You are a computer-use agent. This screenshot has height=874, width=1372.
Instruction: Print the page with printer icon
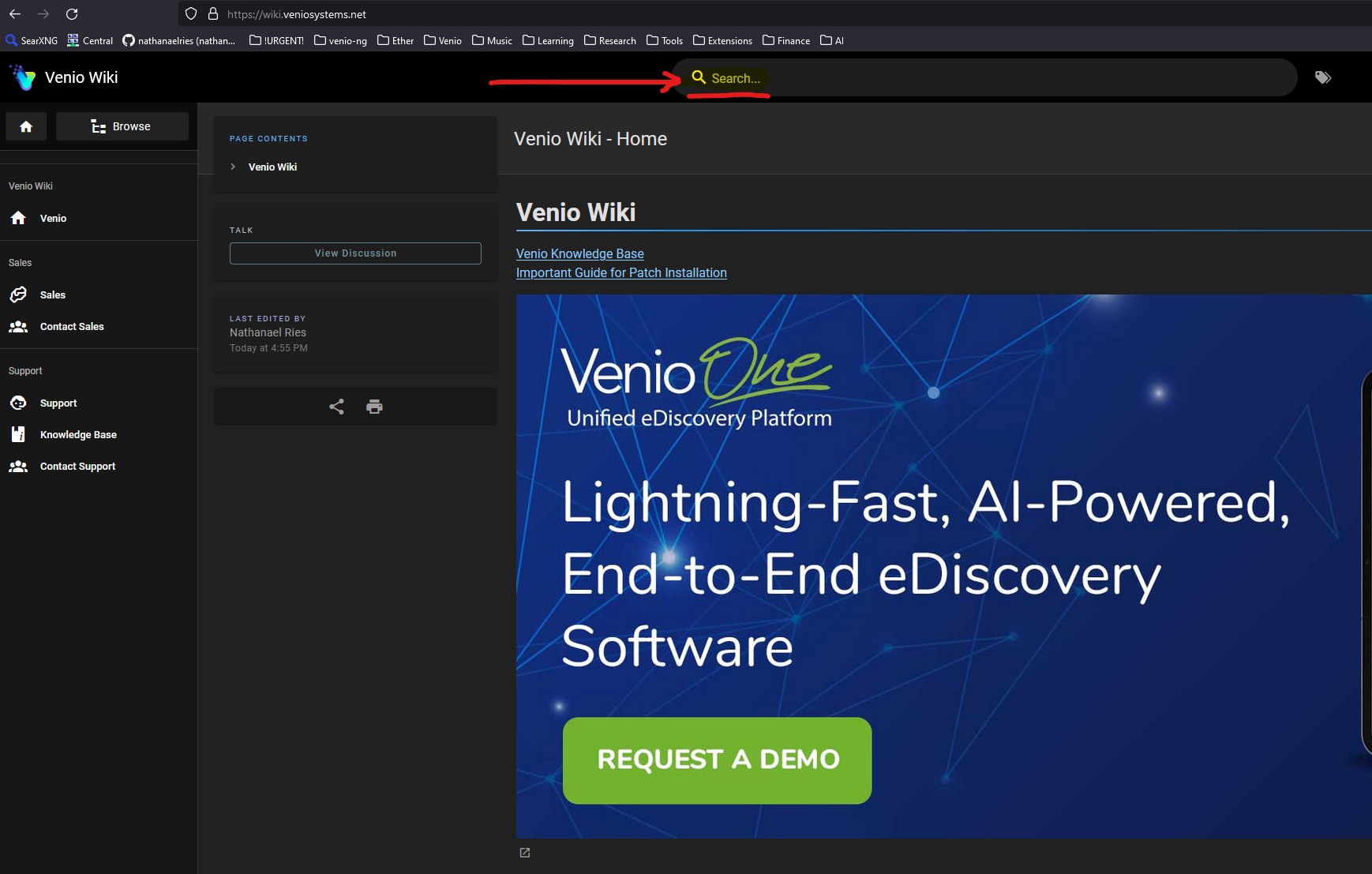tap(374, 407)
